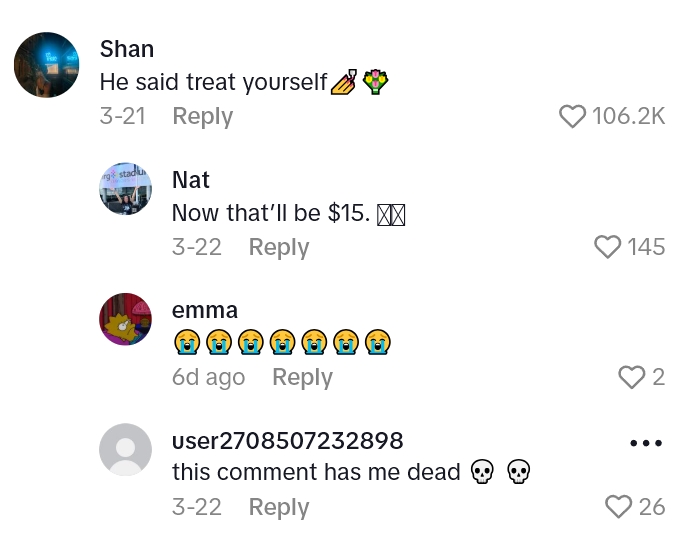Open user2708507232898's default avatar
The width and height of the screenshot is (674, 538).
coord(126,449)
